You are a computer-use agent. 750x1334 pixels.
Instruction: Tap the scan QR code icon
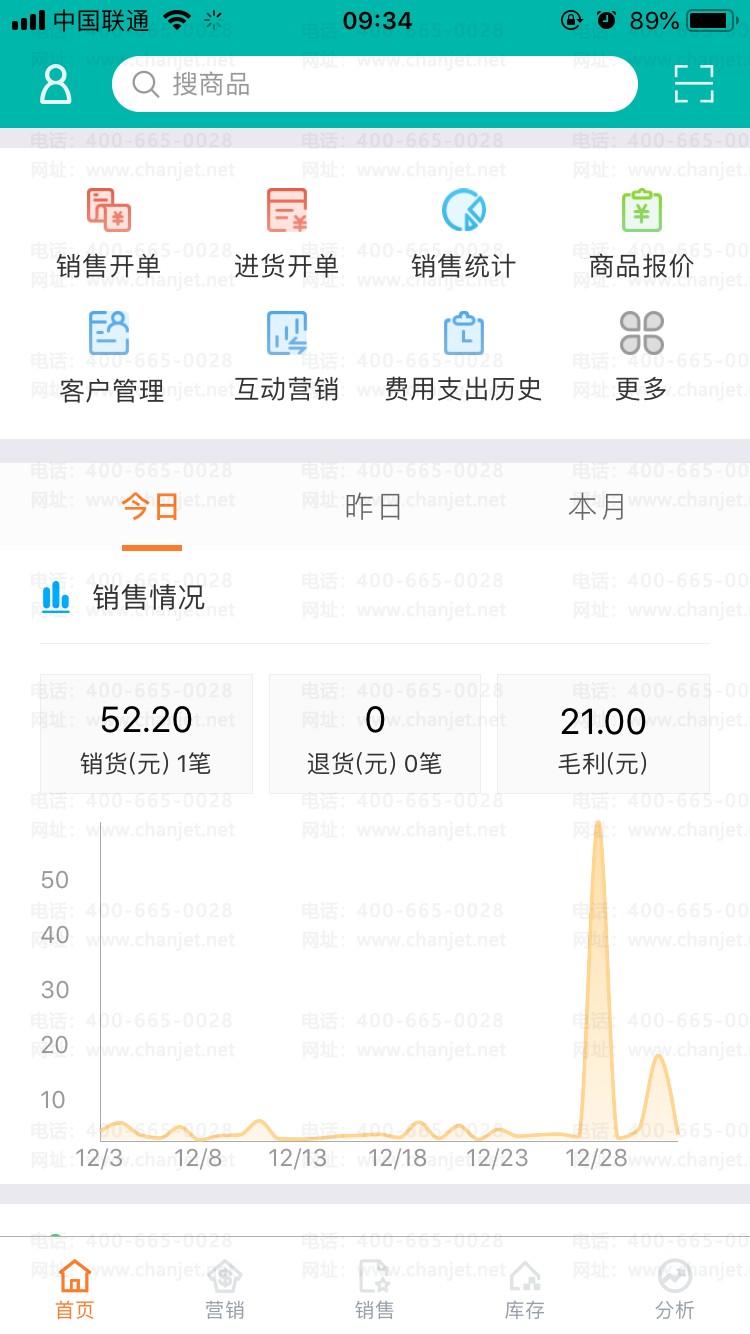pyautogui.click(x=694, y=84)
